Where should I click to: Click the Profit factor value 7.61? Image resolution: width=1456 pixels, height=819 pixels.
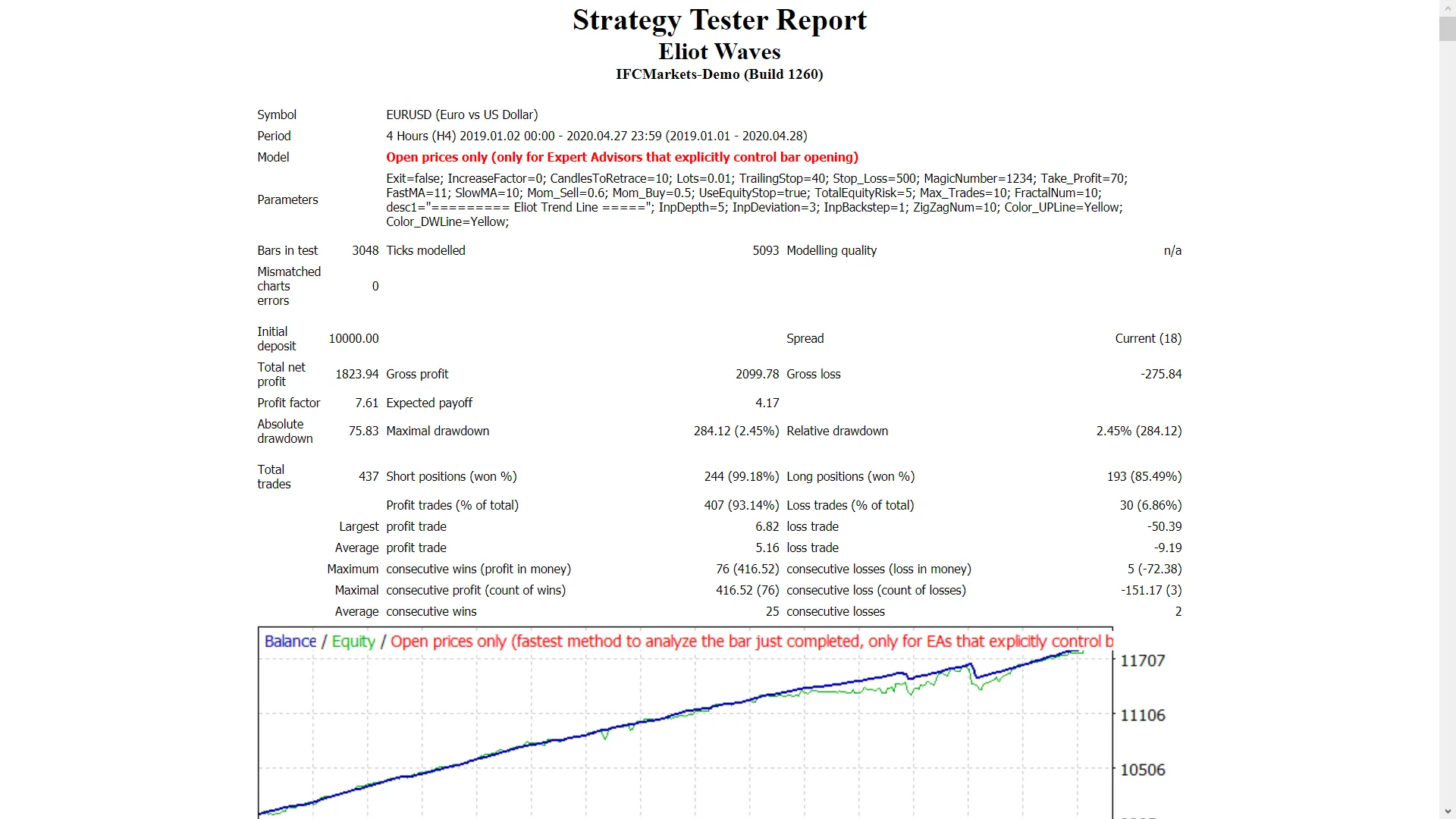click(366, 403)
